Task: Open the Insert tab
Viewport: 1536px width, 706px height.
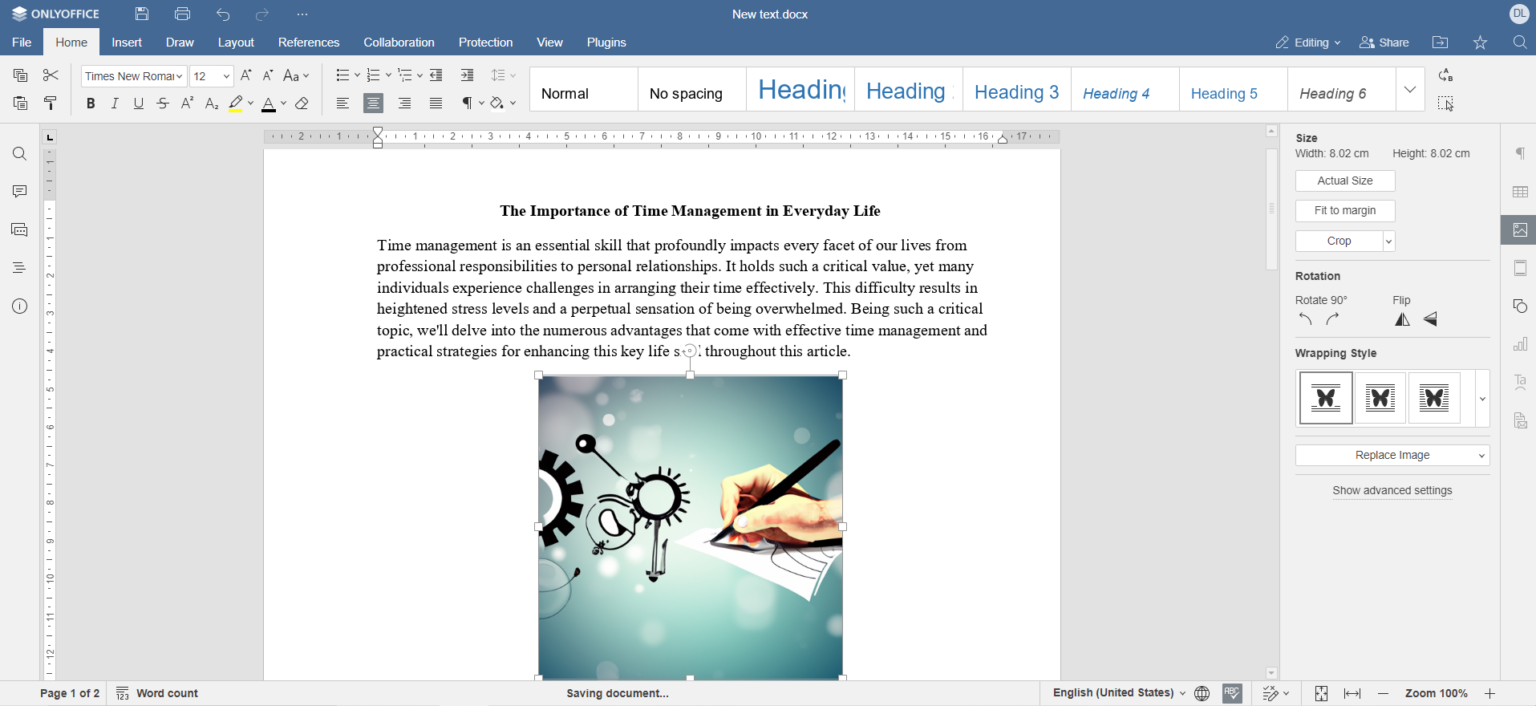Action: pos(127,42)
